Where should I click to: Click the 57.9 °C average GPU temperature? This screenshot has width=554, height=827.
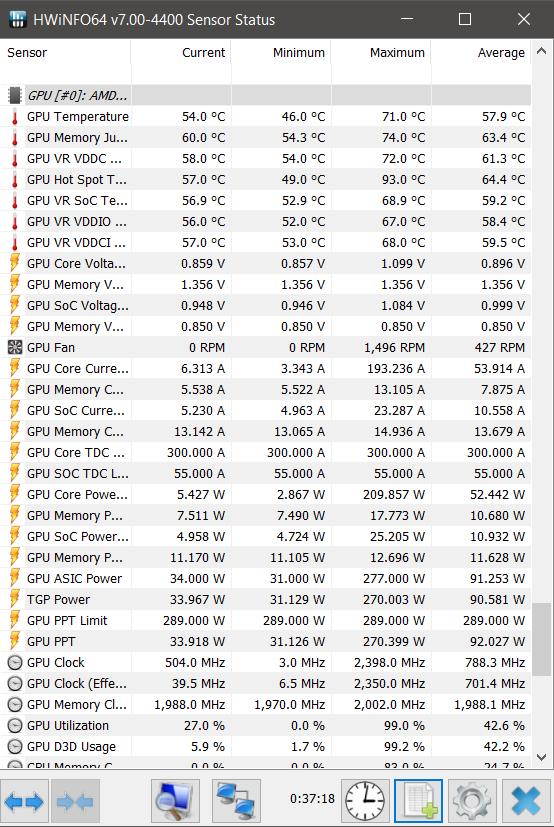(504, 117)
